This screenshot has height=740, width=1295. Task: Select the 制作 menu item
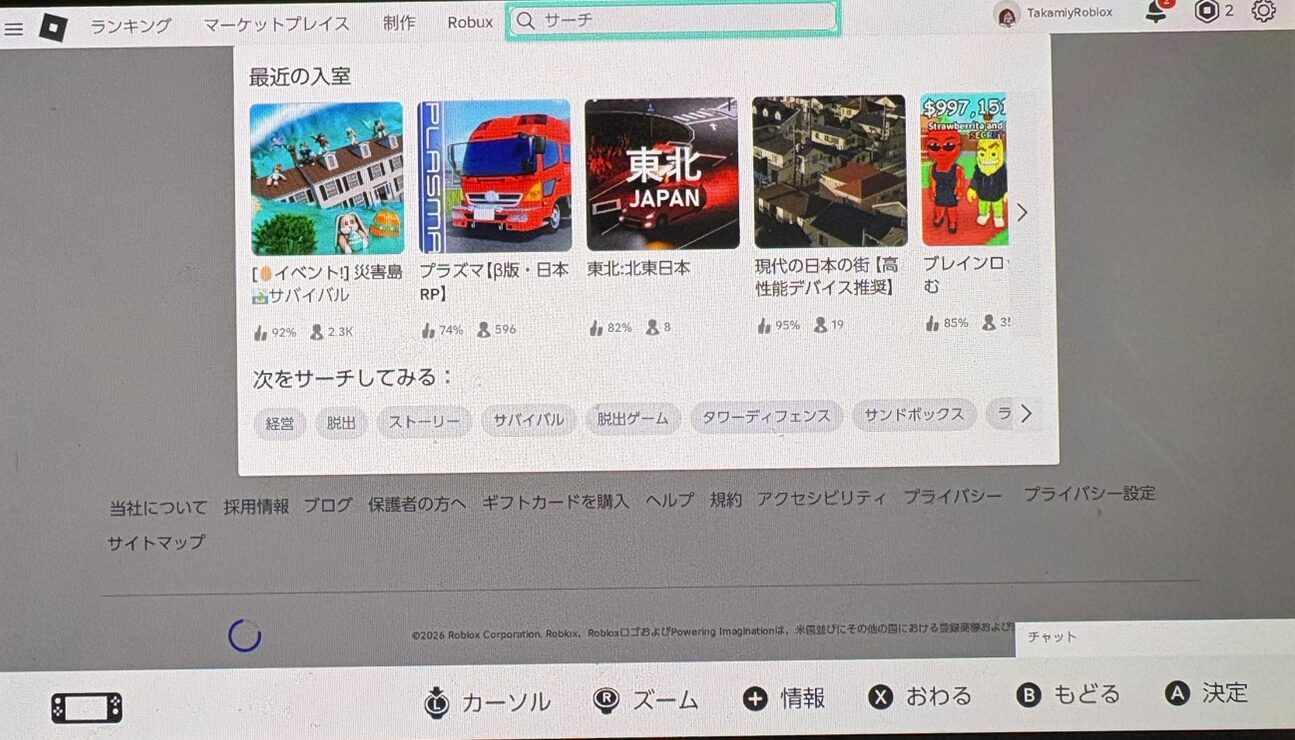399,23
